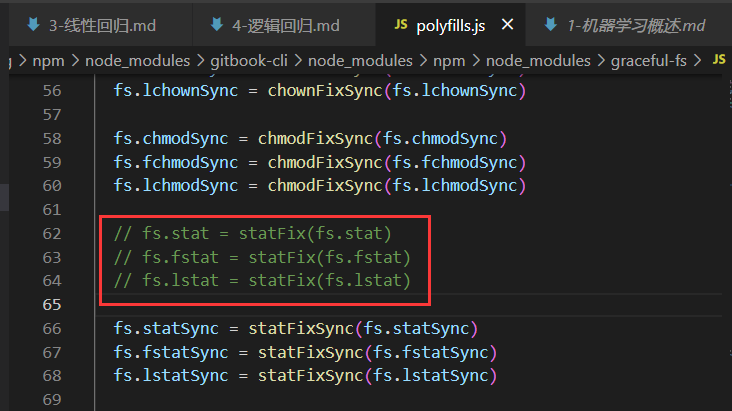Click first node_modules breadcrumb entry
The width and height of the screenshot is (732, 411).
pyautogui.click(x=138, y=61)
